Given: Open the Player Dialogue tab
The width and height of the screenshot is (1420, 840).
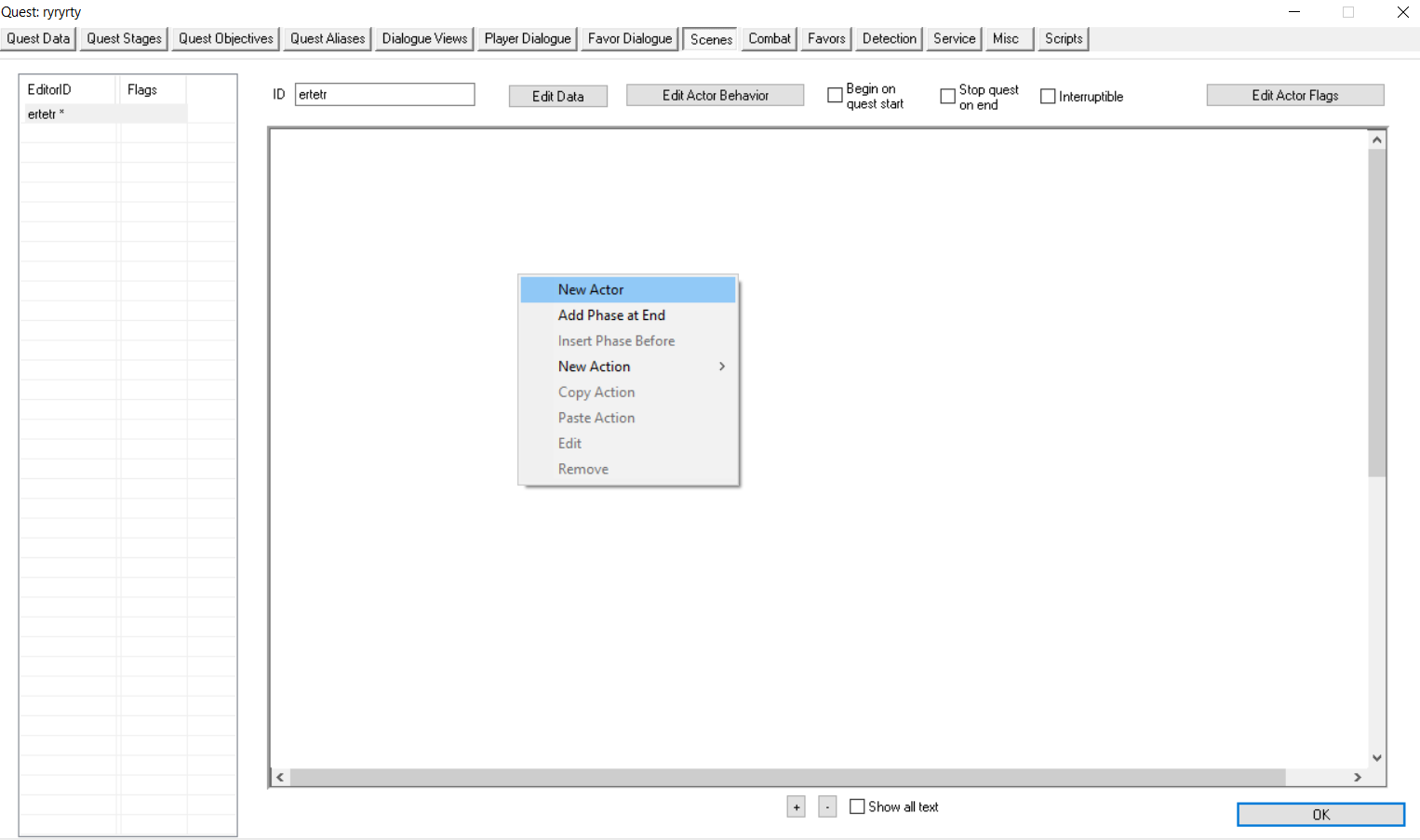Looking at the screenshot, I should (x=527, y=38).
